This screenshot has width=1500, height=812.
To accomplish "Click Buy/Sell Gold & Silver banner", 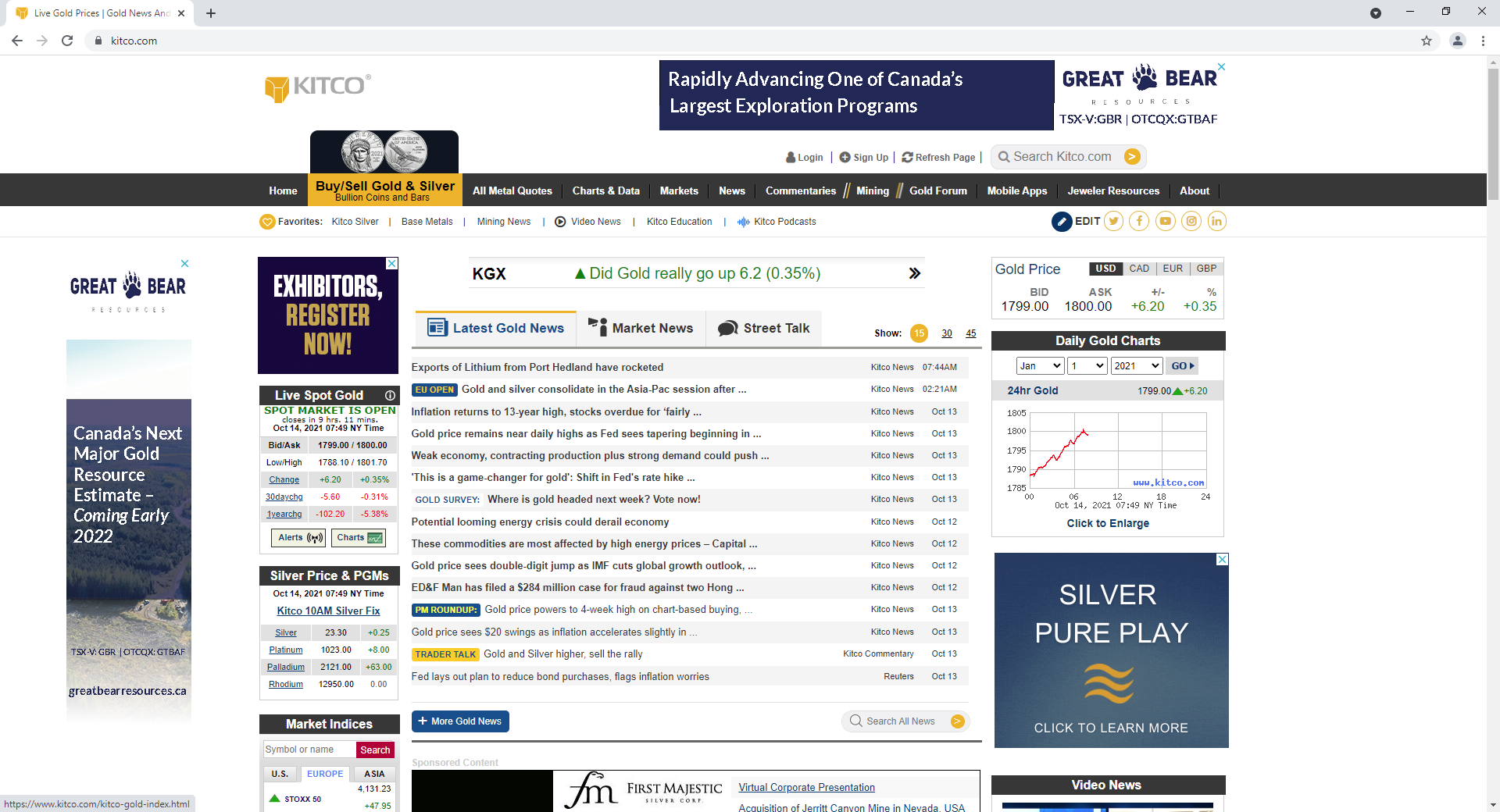I will [384, 190].
